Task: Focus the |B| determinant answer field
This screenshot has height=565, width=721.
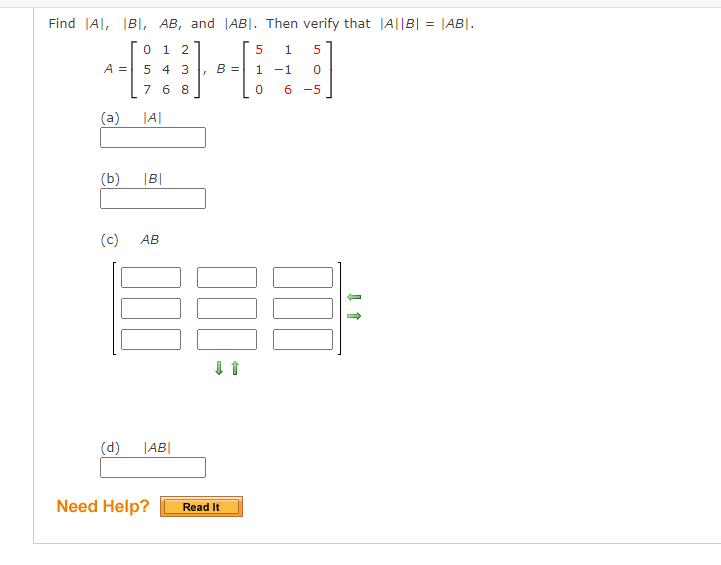Action: (153, 199)
